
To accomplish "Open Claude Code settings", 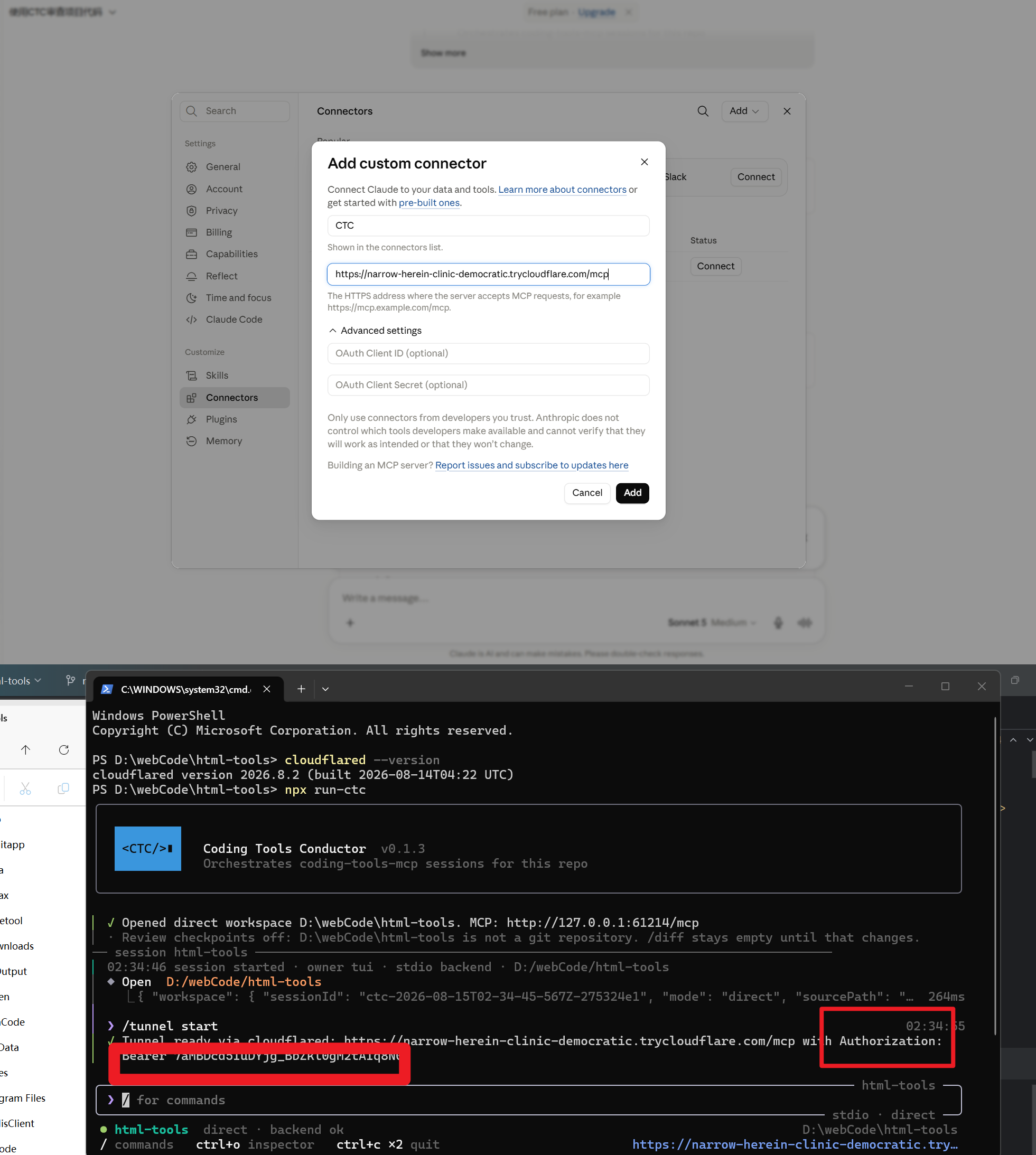I will 235,319.
